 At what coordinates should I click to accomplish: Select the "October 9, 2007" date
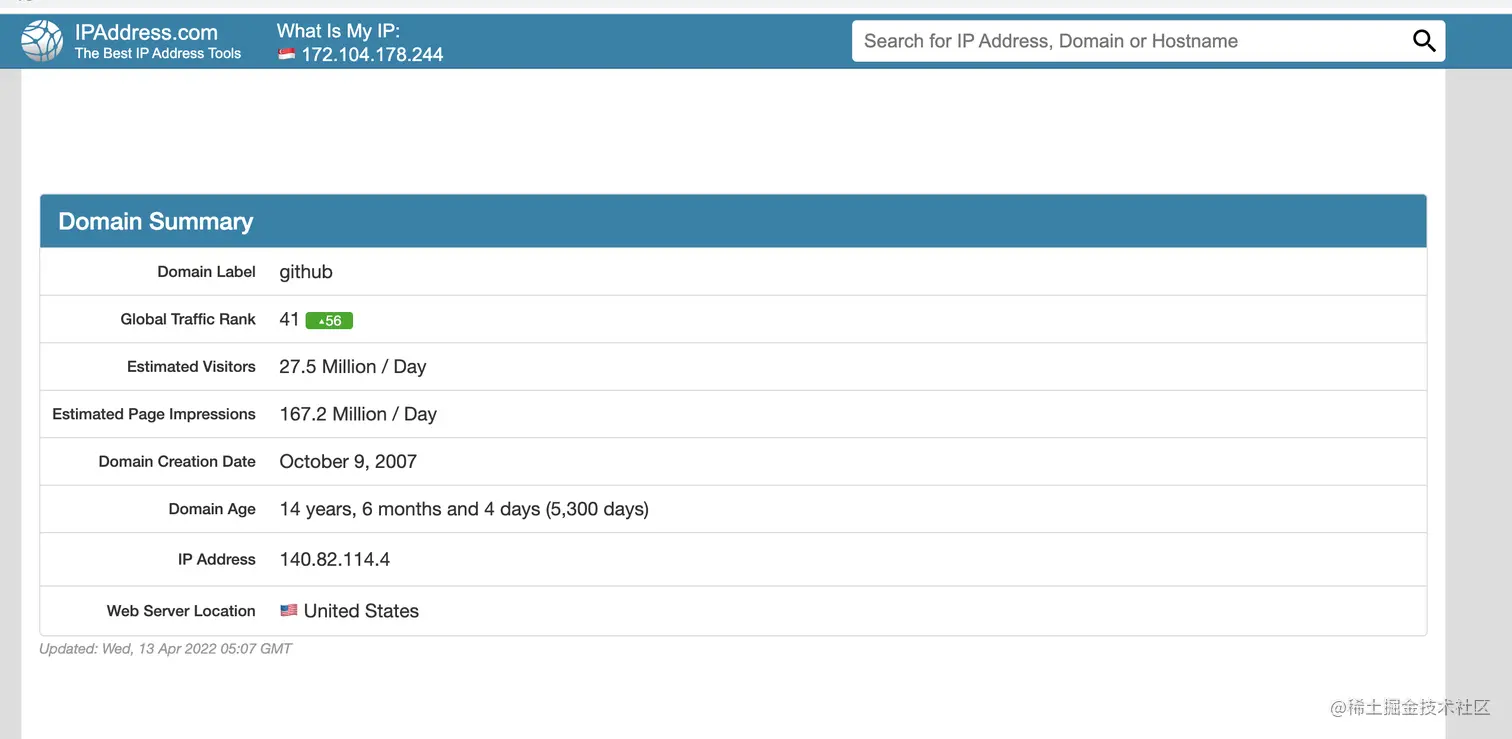(348, 462)
